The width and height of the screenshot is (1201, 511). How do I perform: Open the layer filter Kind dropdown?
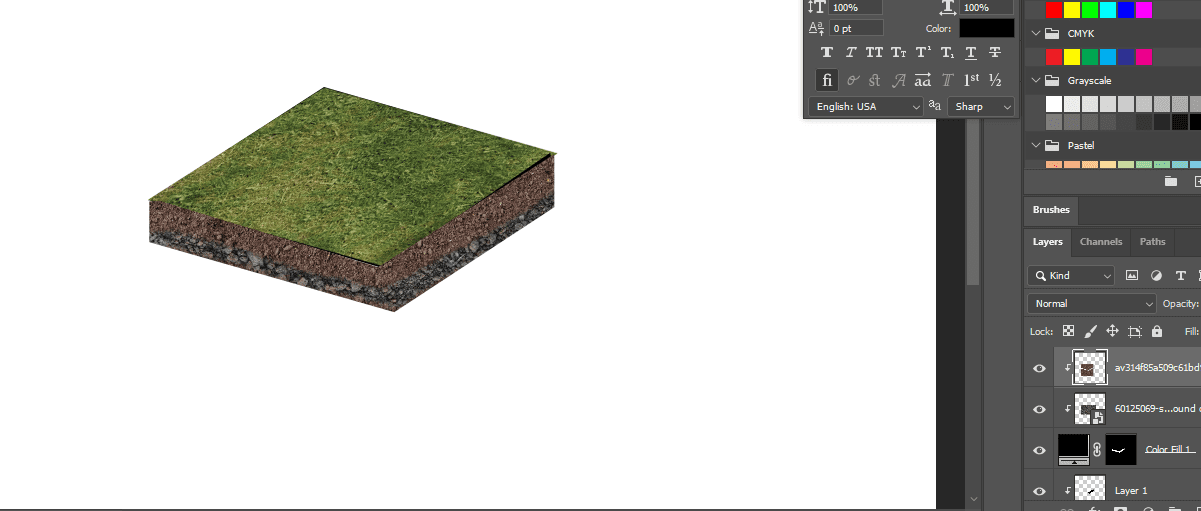(x=1071, y=275)
